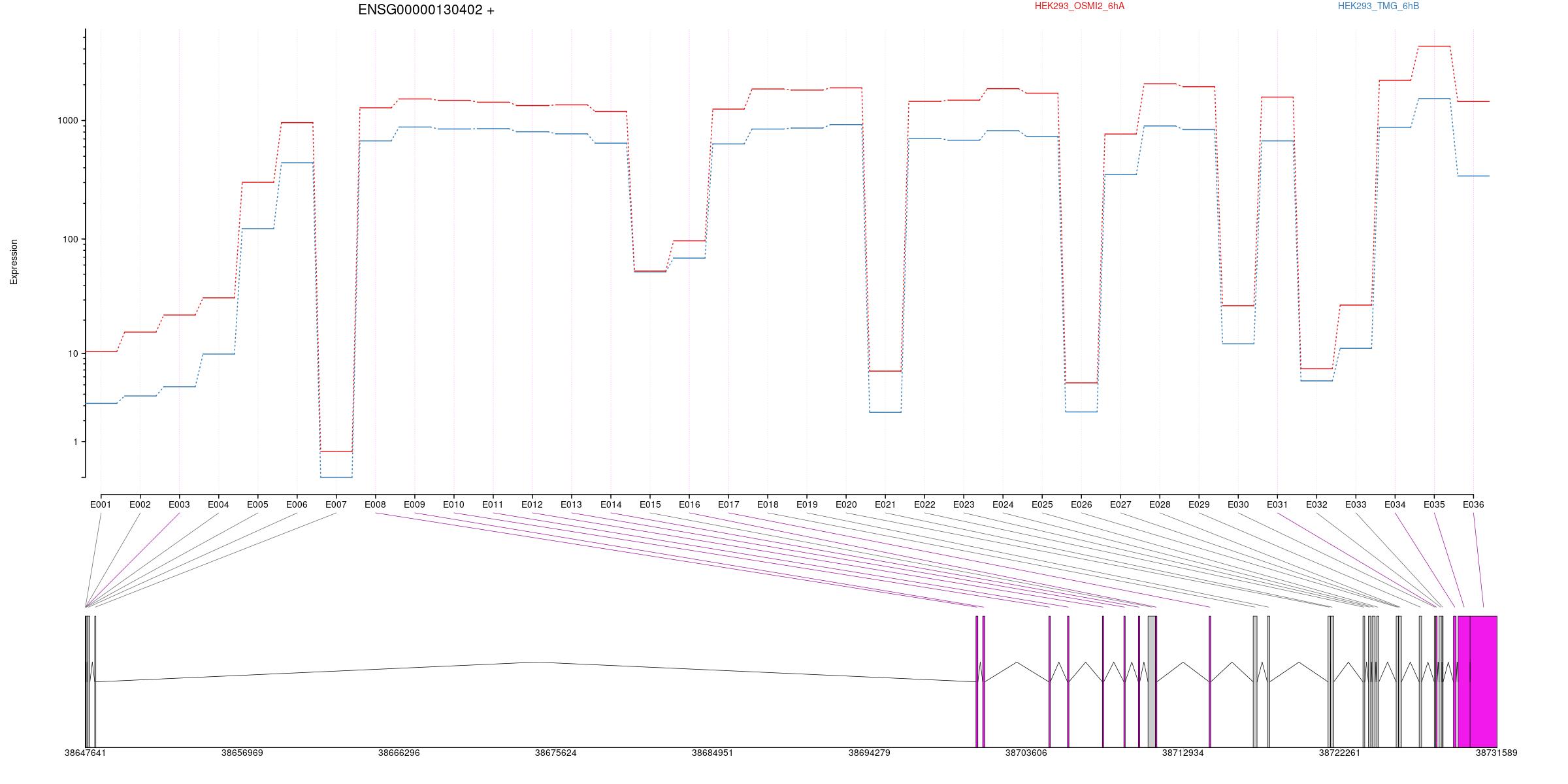Click the exon label E011
Image resolution: width=1568 pixels, height=784 pixels.
tap(493, 504)
